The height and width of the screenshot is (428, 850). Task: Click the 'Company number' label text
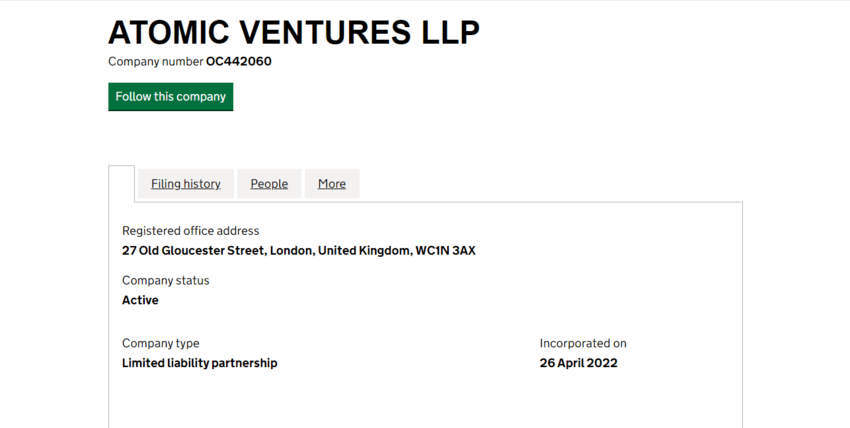[155, 62]
